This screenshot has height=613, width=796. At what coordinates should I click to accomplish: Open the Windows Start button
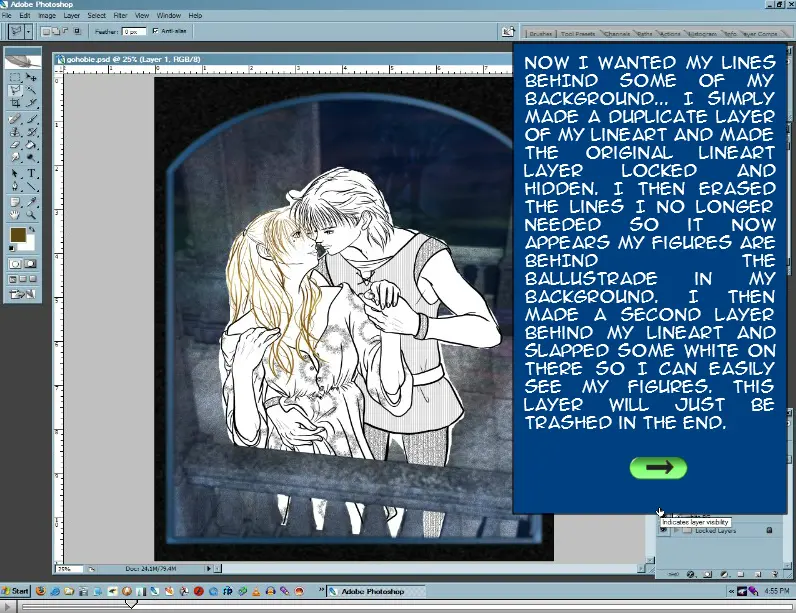(x=16, y=591)
